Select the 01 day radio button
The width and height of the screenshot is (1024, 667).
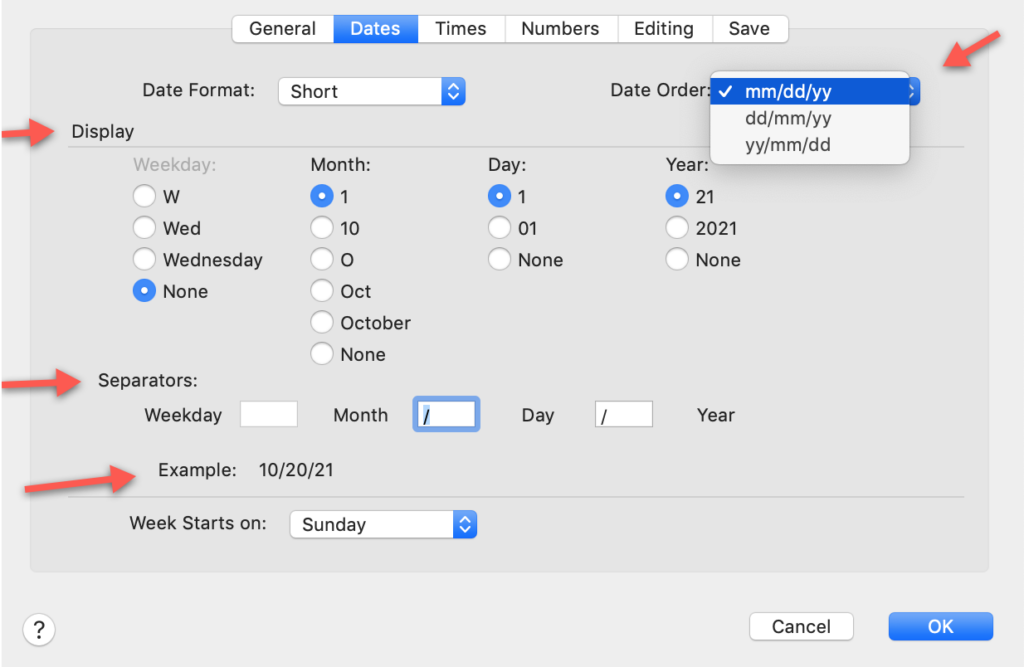(500, 229)
